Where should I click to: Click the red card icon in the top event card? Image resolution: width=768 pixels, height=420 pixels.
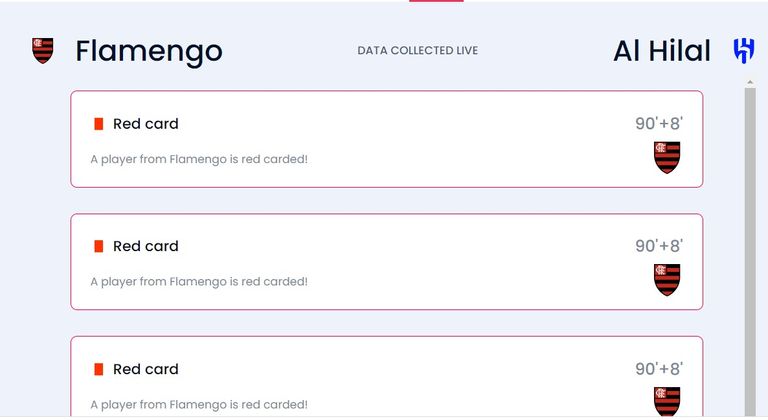[99, 124]
